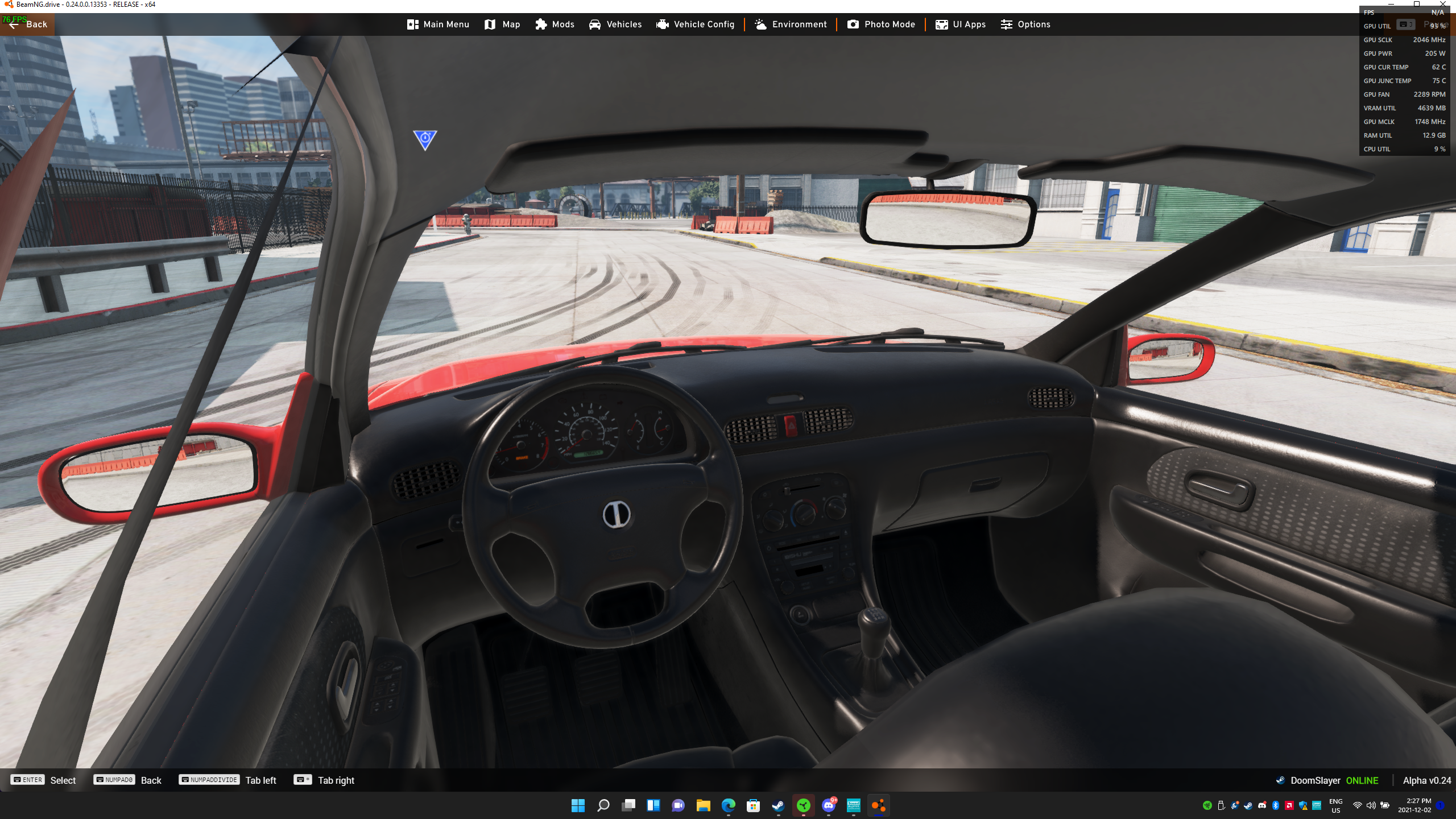Viewport: 1456px width, 819px height.
Task: Open File Explorer from taskbar
Action: click(704, 805)
